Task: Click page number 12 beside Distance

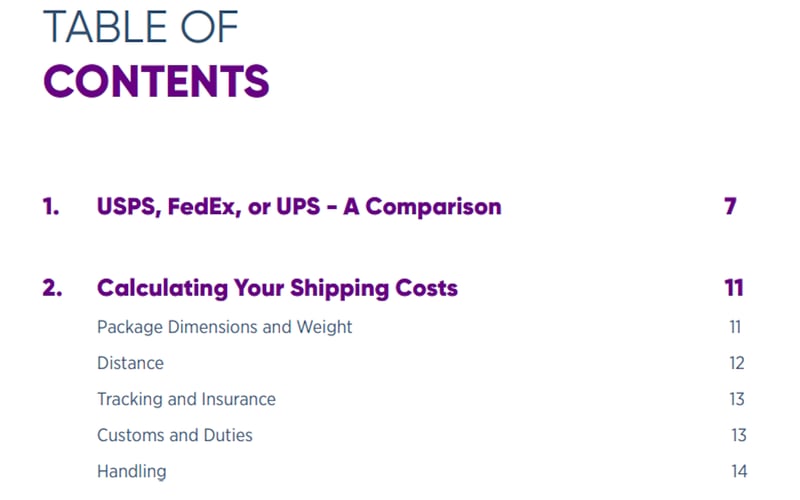Action: [736, 363]
